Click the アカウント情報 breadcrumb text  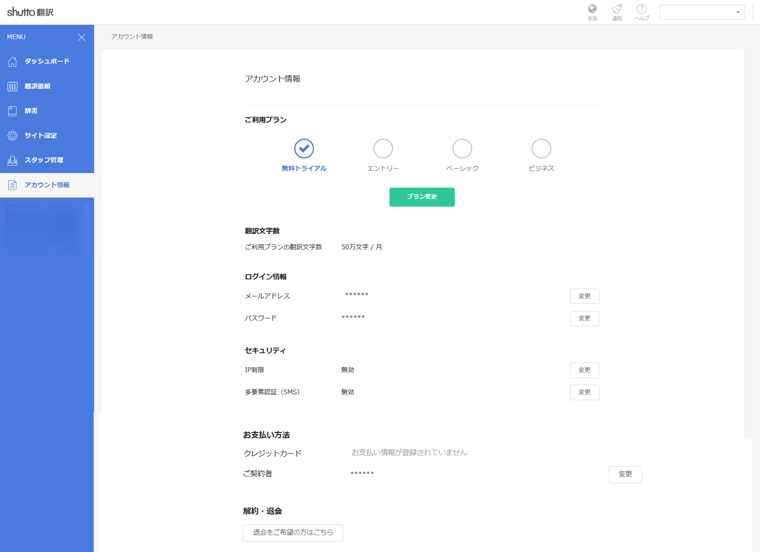132,37
